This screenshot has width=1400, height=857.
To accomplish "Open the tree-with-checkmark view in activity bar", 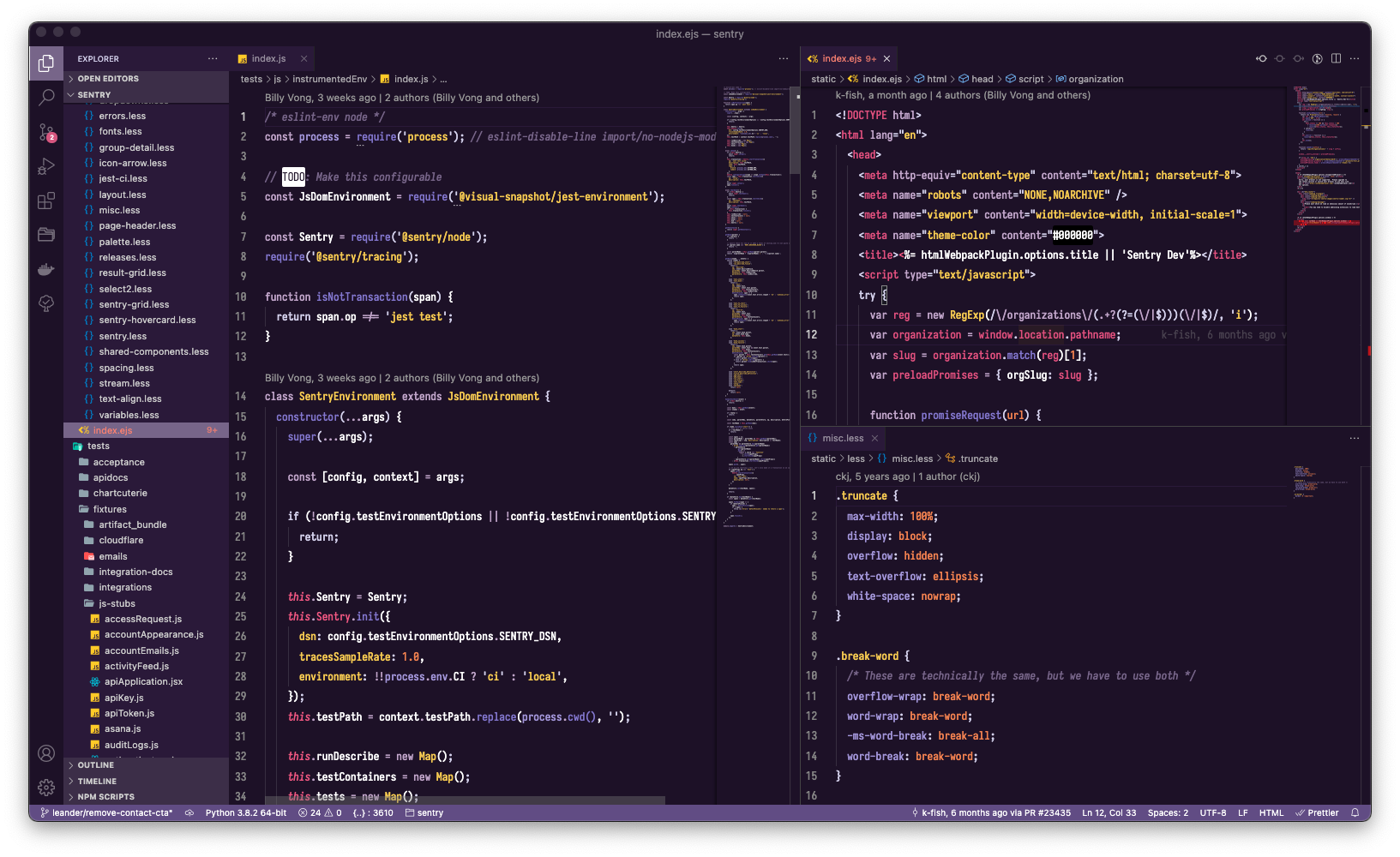I will tap(46, 303).
